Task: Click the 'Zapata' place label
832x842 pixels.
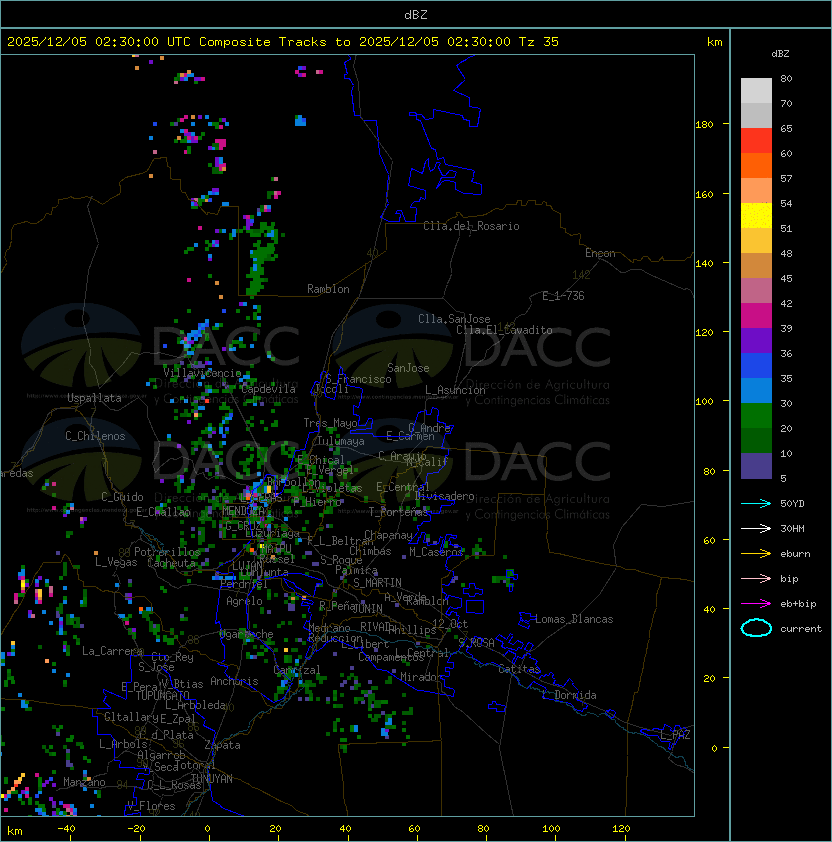Action: (222, 745)
